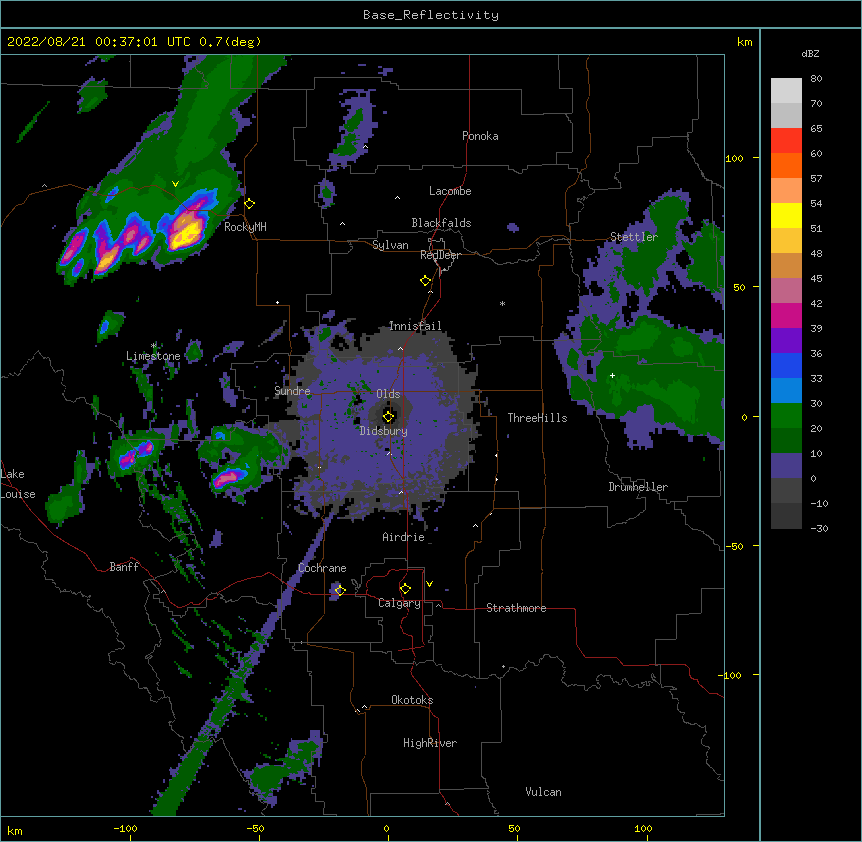Image resolution: width=862 pixels, height=842 pixels.
Task: Pick the light gray 70-80 dBZ swatch
Action: click(786, 91)
